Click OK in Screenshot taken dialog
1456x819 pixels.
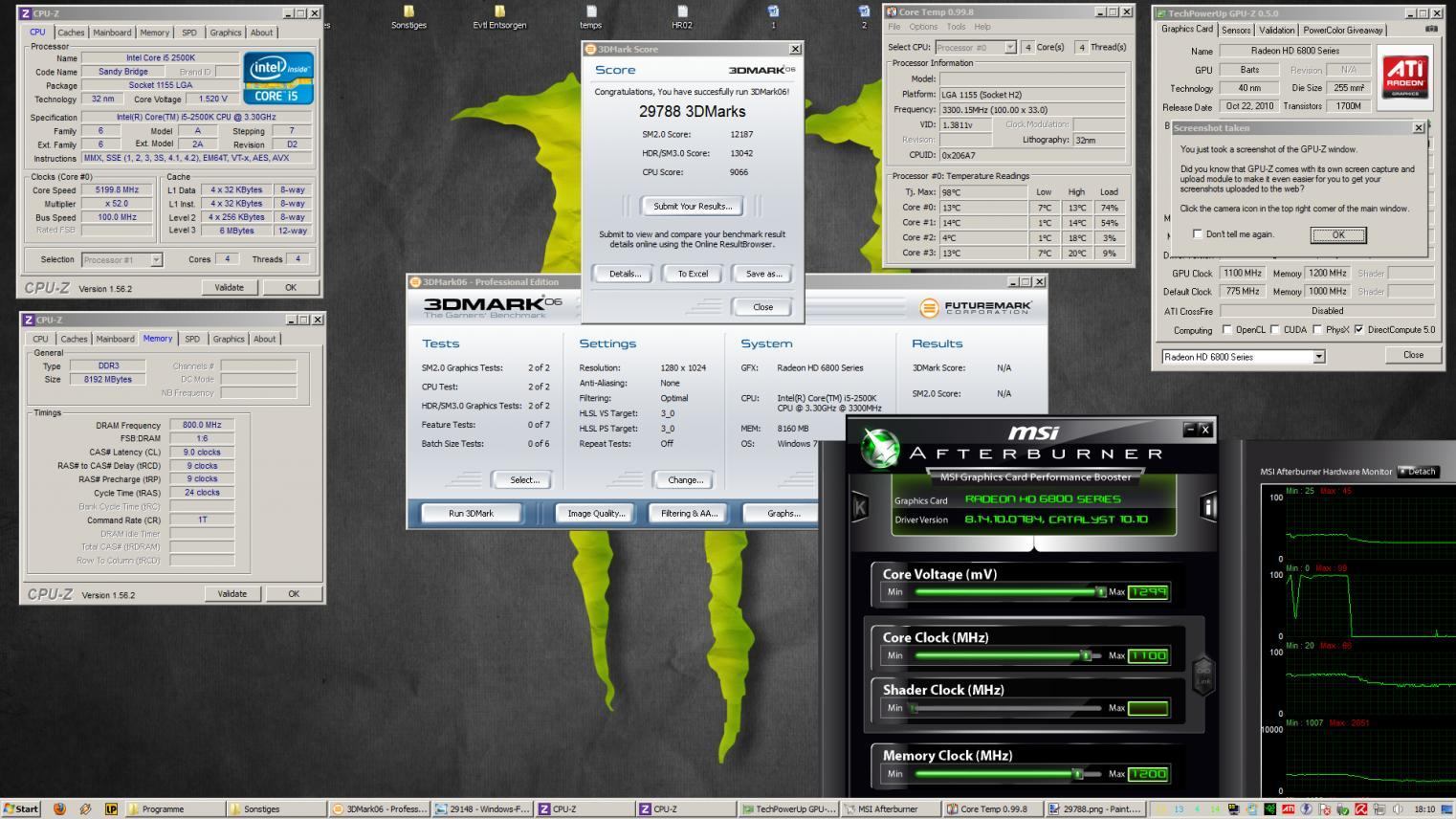pos(1337,234)
